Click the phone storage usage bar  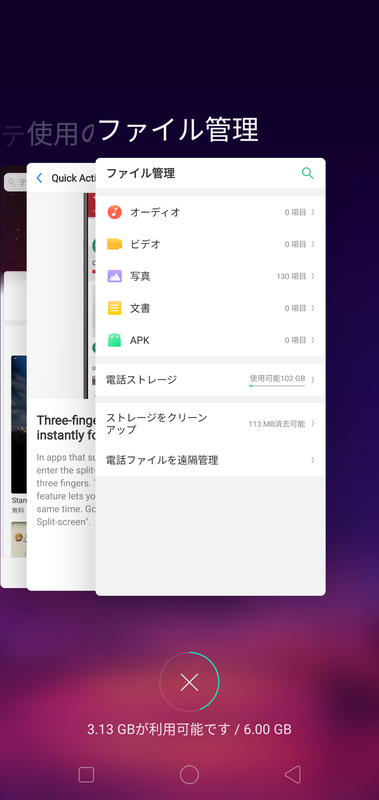point(277,386)
